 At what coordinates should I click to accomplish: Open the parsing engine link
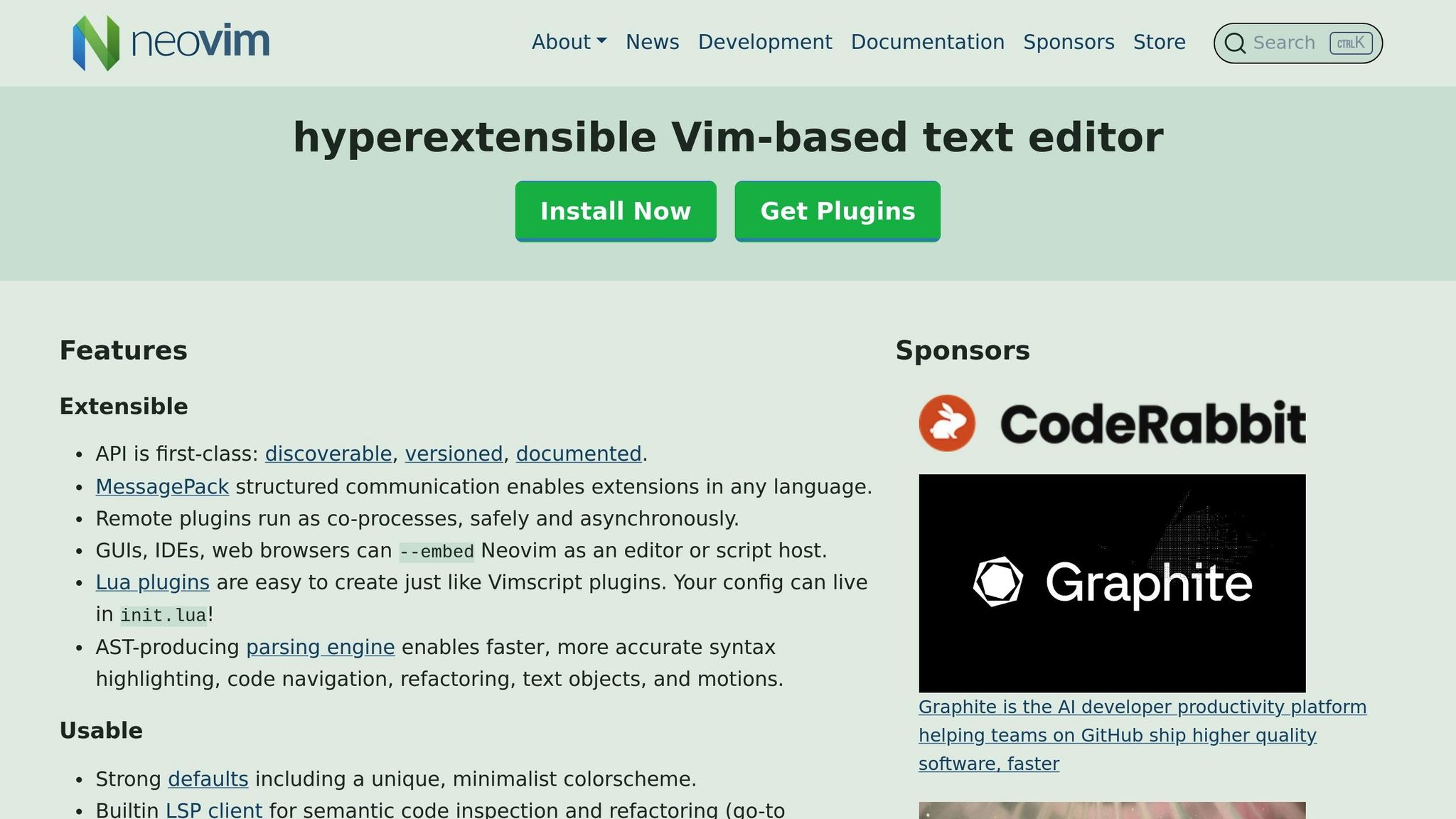[321, 647]
